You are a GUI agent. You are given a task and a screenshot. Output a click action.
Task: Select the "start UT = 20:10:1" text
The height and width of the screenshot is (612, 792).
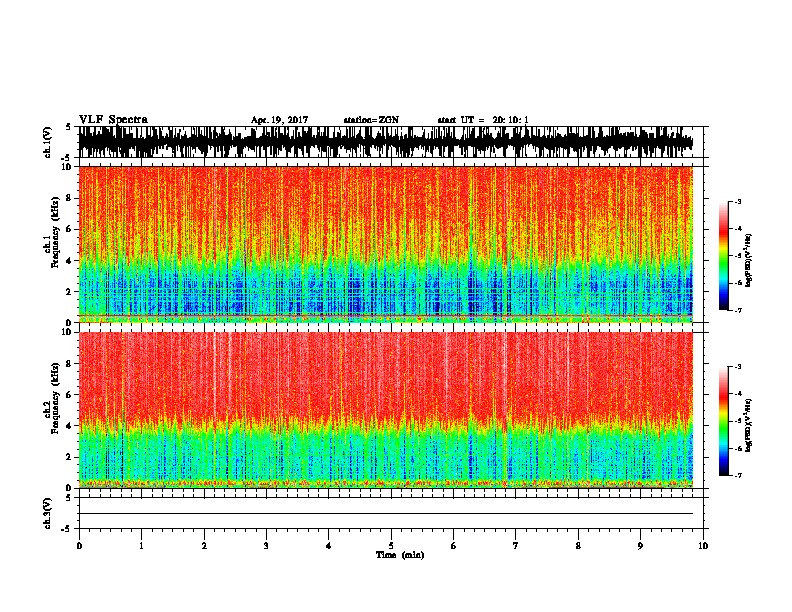483,120
